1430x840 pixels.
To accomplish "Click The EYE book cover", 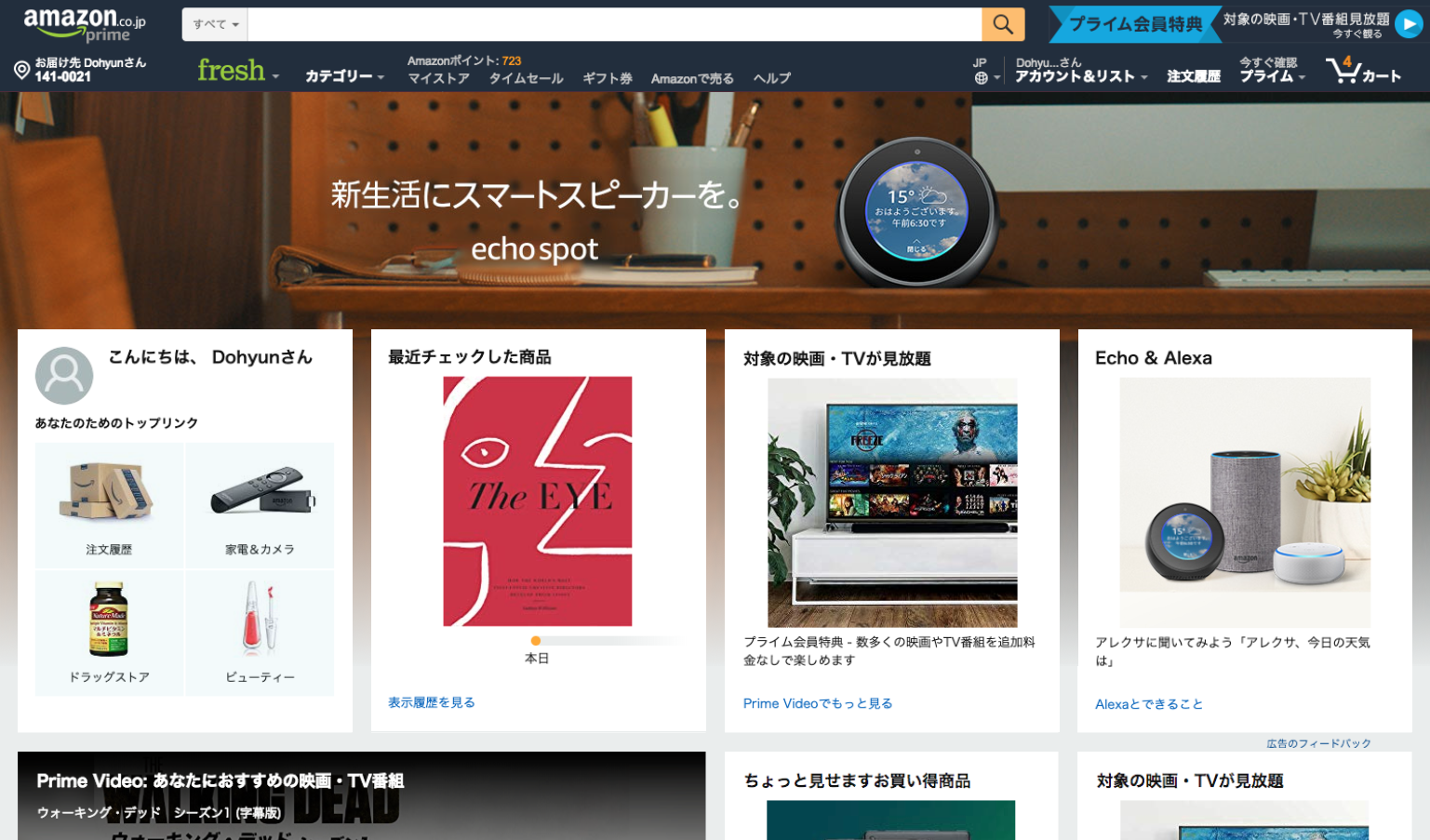I will click(x=538, y=501).
